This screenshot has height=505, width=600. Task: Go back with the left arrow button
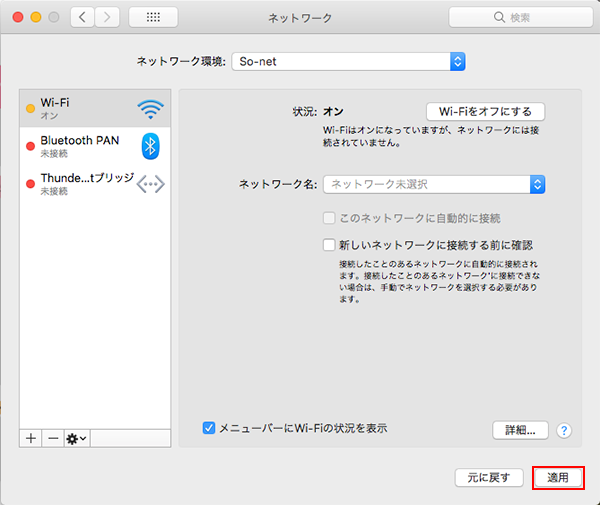click(x=81, y=18)
